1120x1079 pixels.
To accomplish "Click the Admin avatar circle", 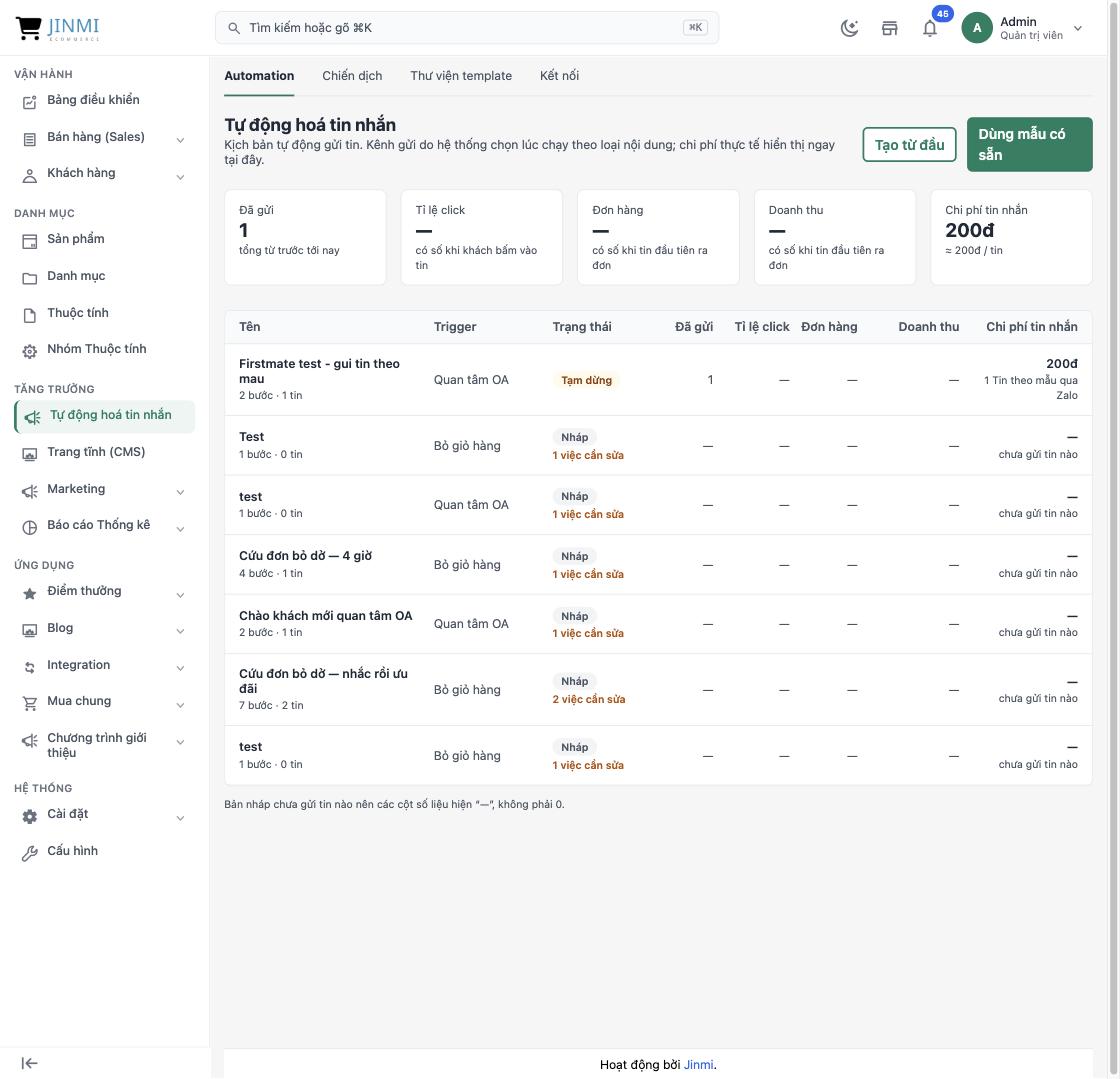I will 976,28.
